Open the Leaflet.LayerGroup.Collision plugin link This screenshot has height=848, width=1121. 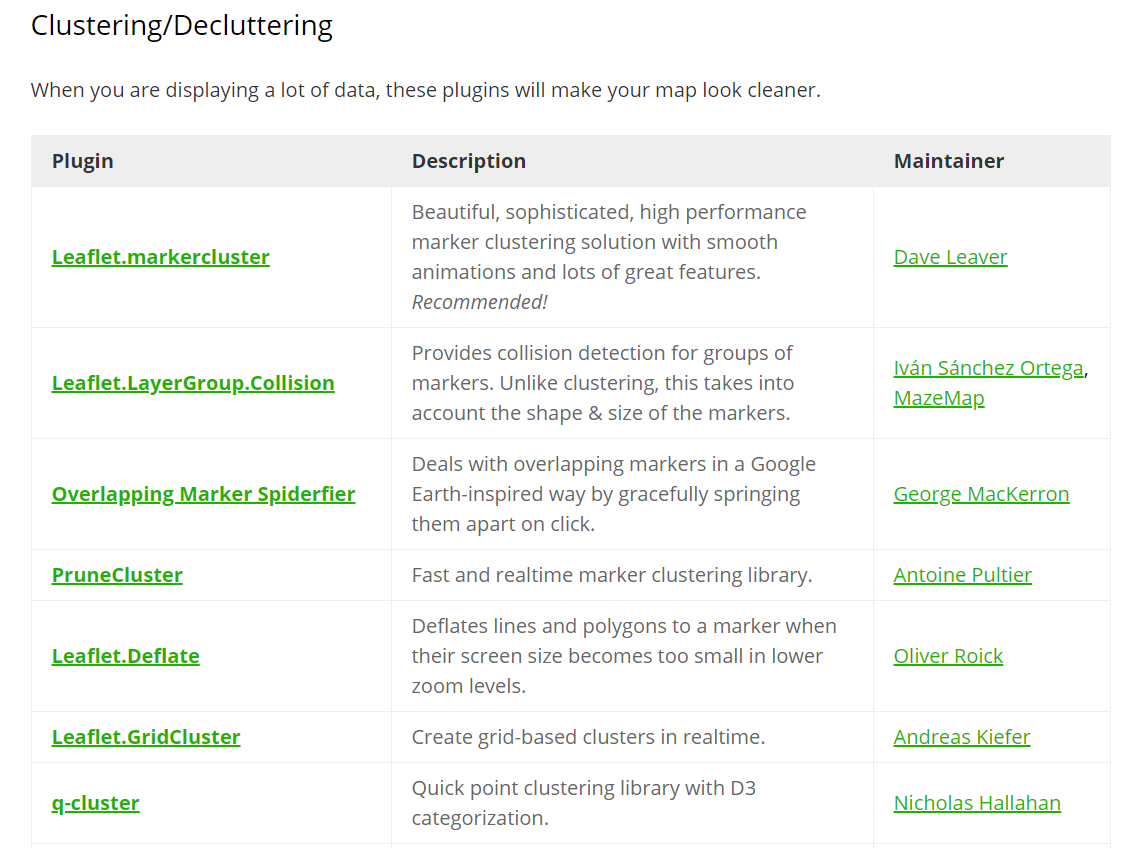tap(193, 383)
